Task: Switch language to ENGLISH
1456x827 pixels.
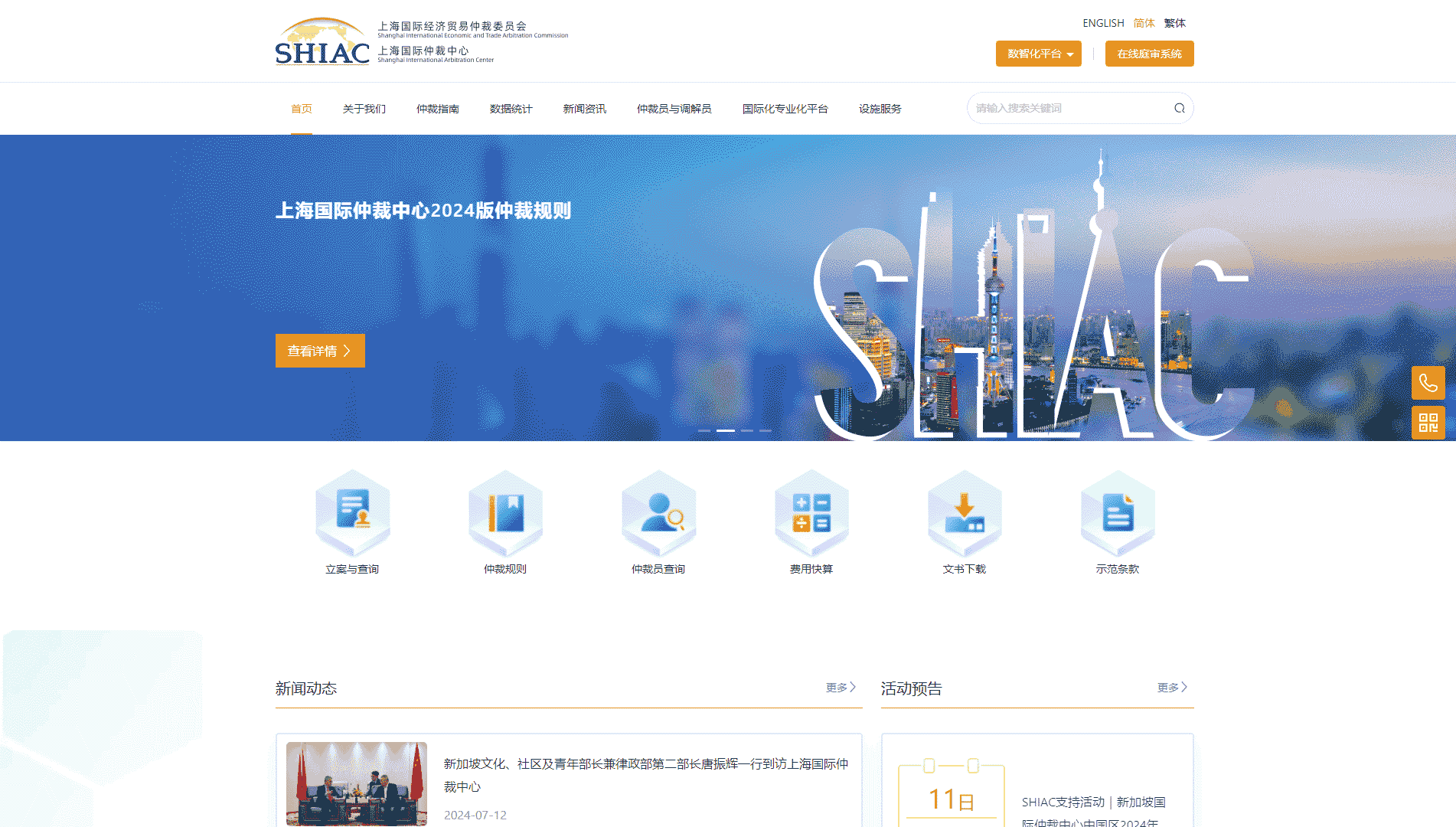Action: click(1103, 23)
